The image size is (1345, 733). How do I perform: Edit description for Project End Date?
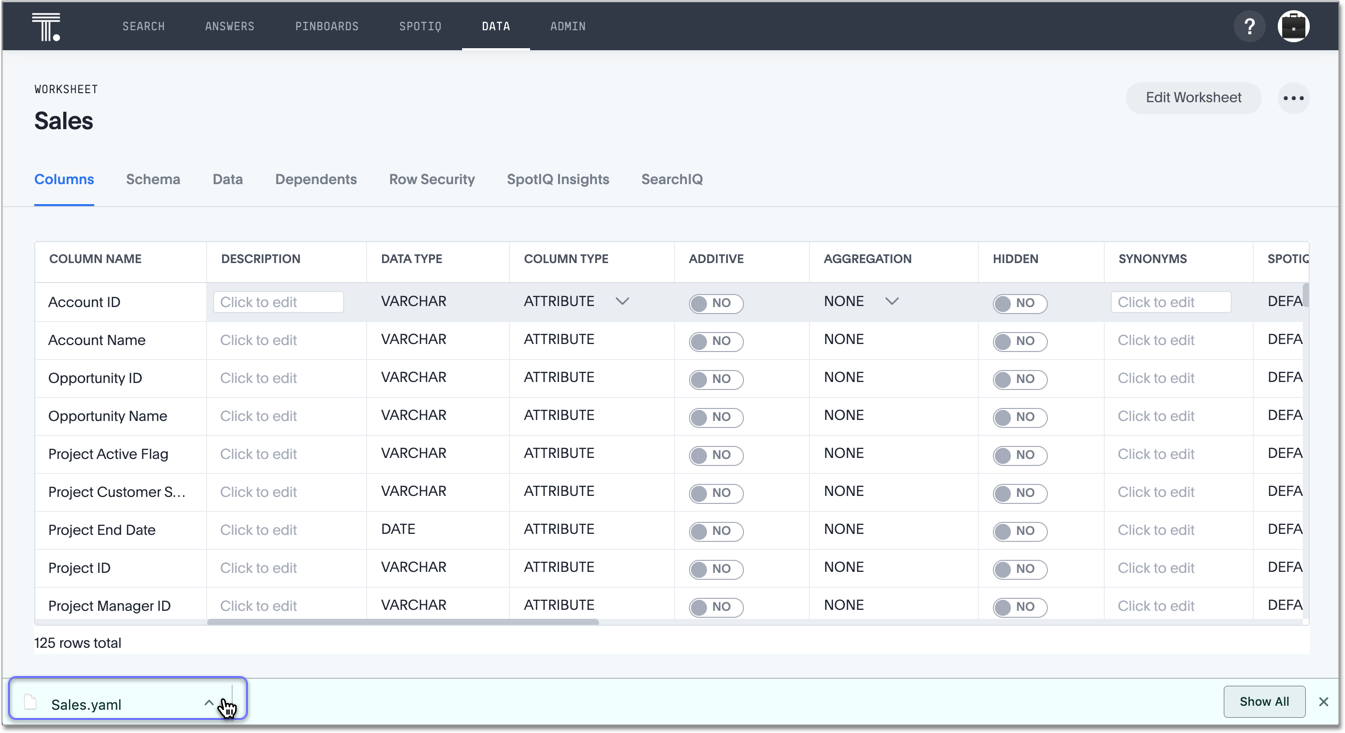click(258, 530)
